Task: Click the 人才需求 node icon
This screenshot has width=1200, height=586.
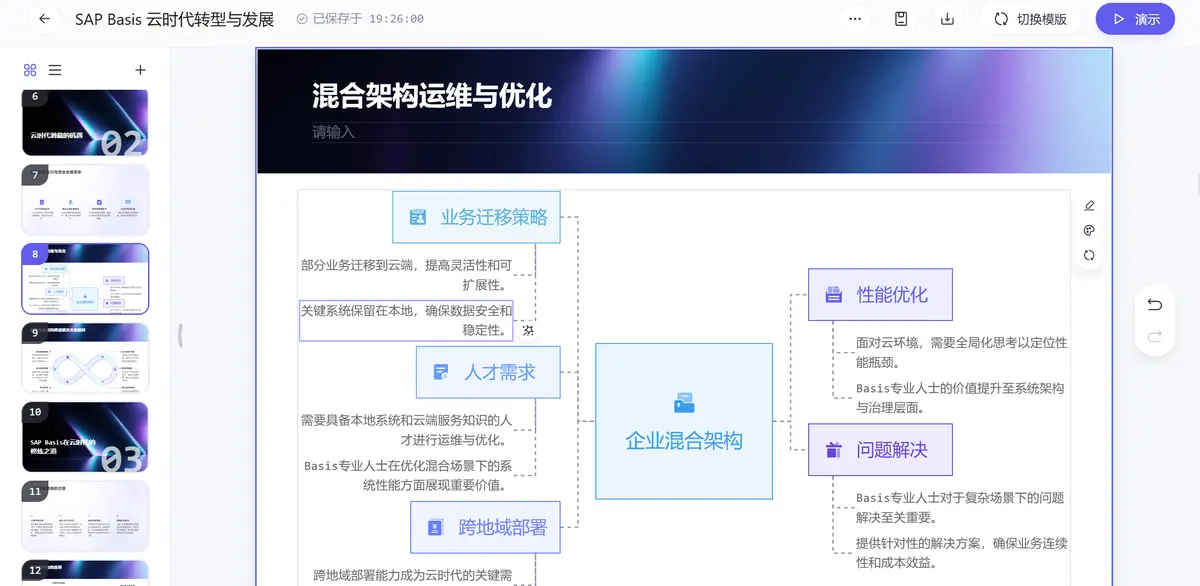Action: tap(441, 372)
